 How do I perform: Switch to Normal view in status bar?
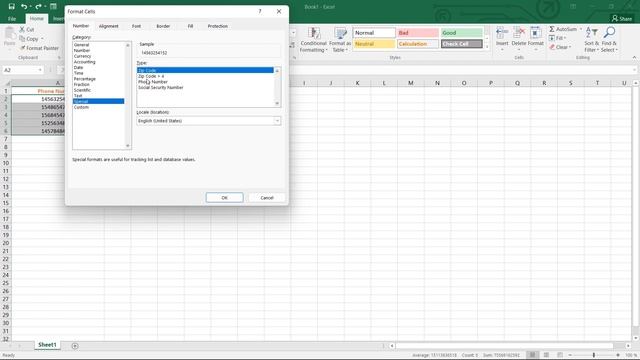coord(532,355)
